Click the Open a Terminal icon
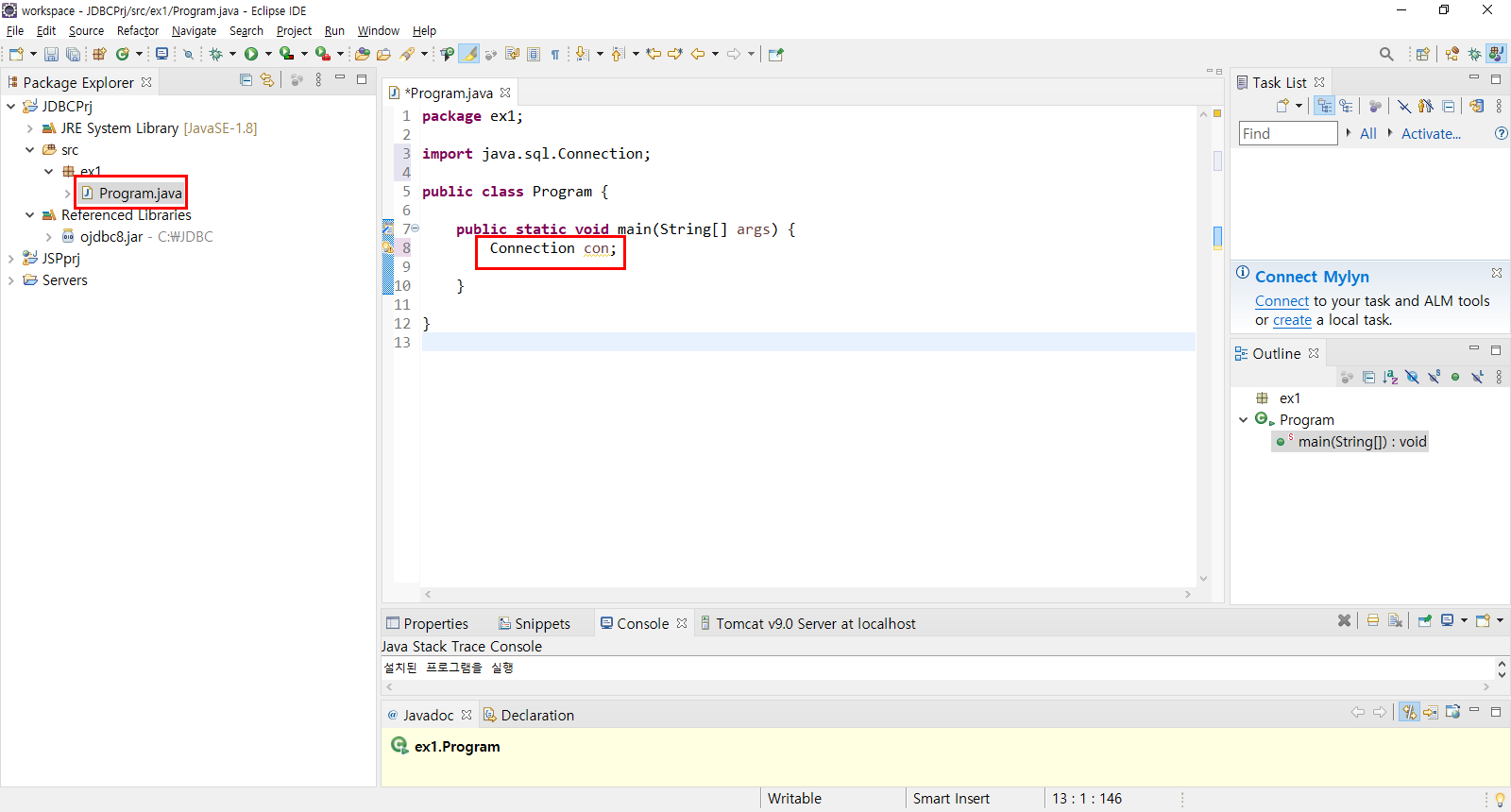Screen dimensions: 1511x812 [x=161, y=54]
